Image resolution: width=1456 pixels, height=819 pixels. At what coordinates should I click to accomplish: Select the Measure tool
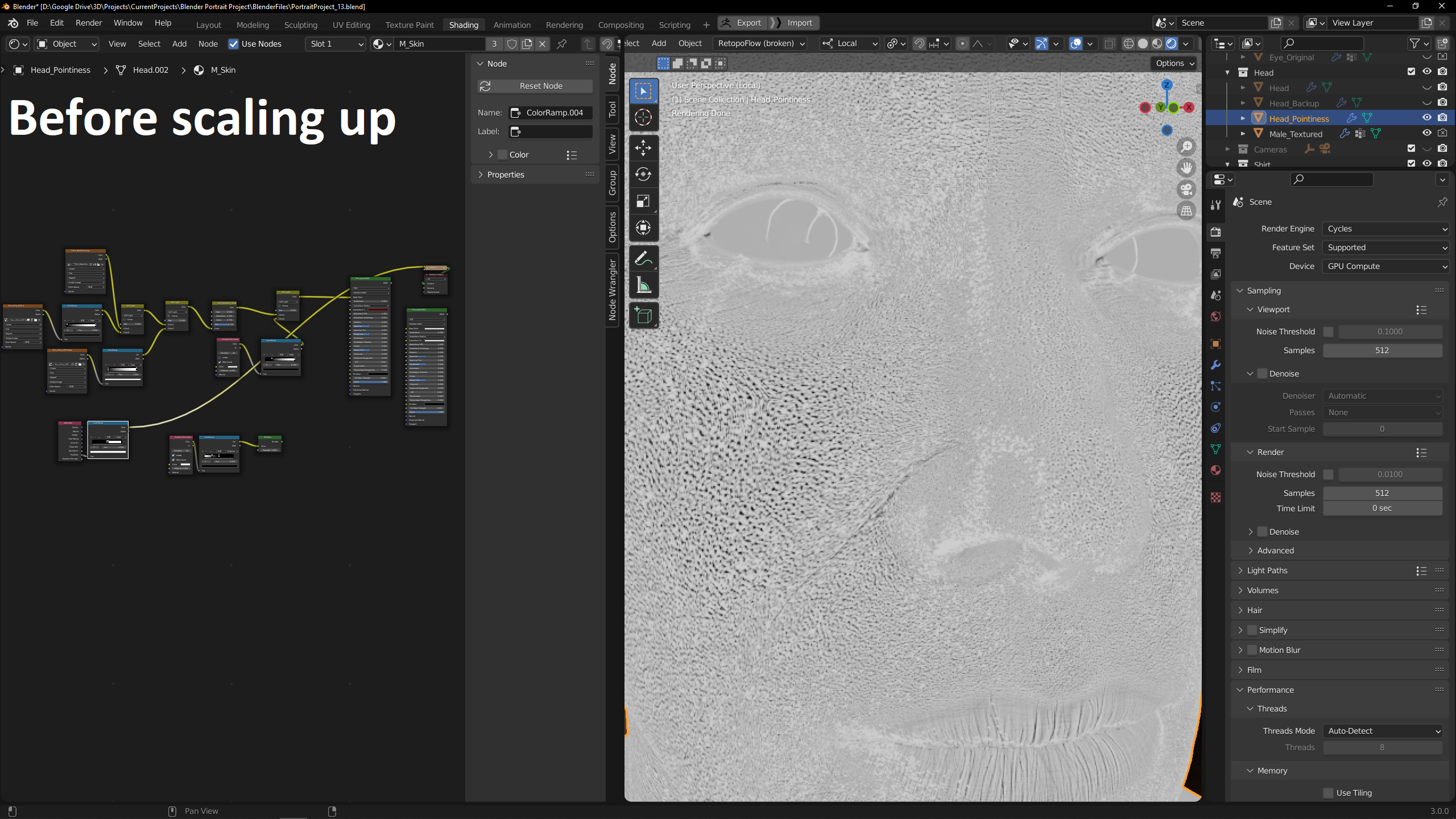point(643,286)
